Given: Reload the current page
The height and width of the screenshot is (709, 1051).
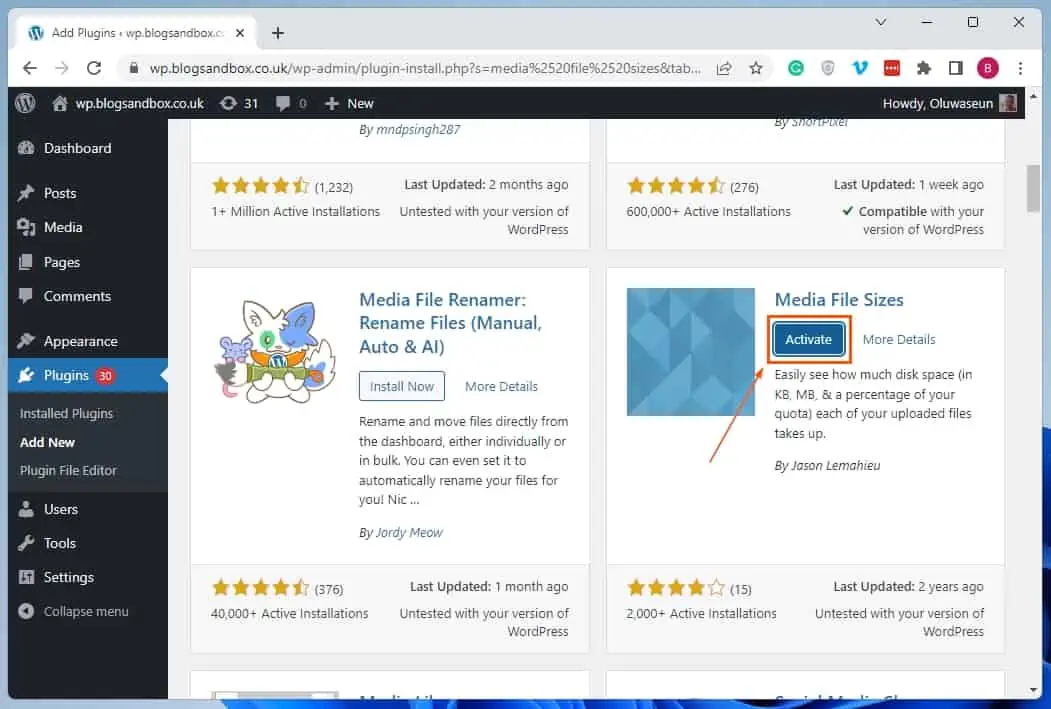Looking at the screenshot, I should pos(94,68).
